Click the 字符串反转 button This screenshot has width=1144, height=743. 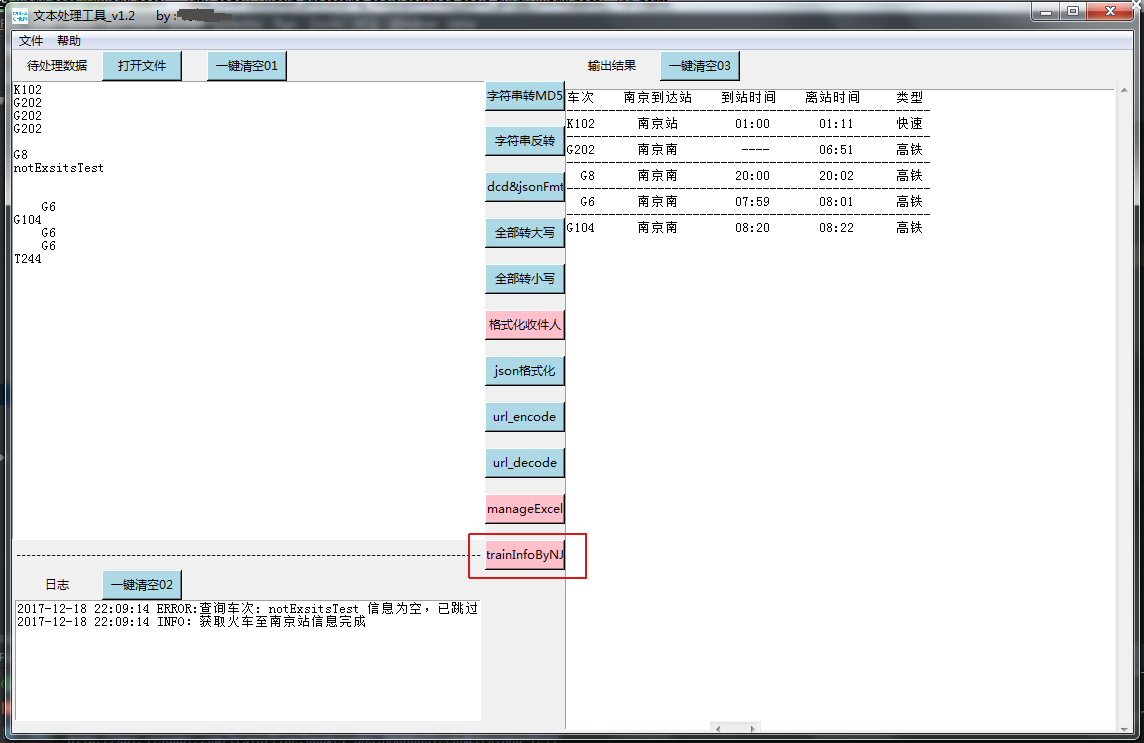click(525, 141)
